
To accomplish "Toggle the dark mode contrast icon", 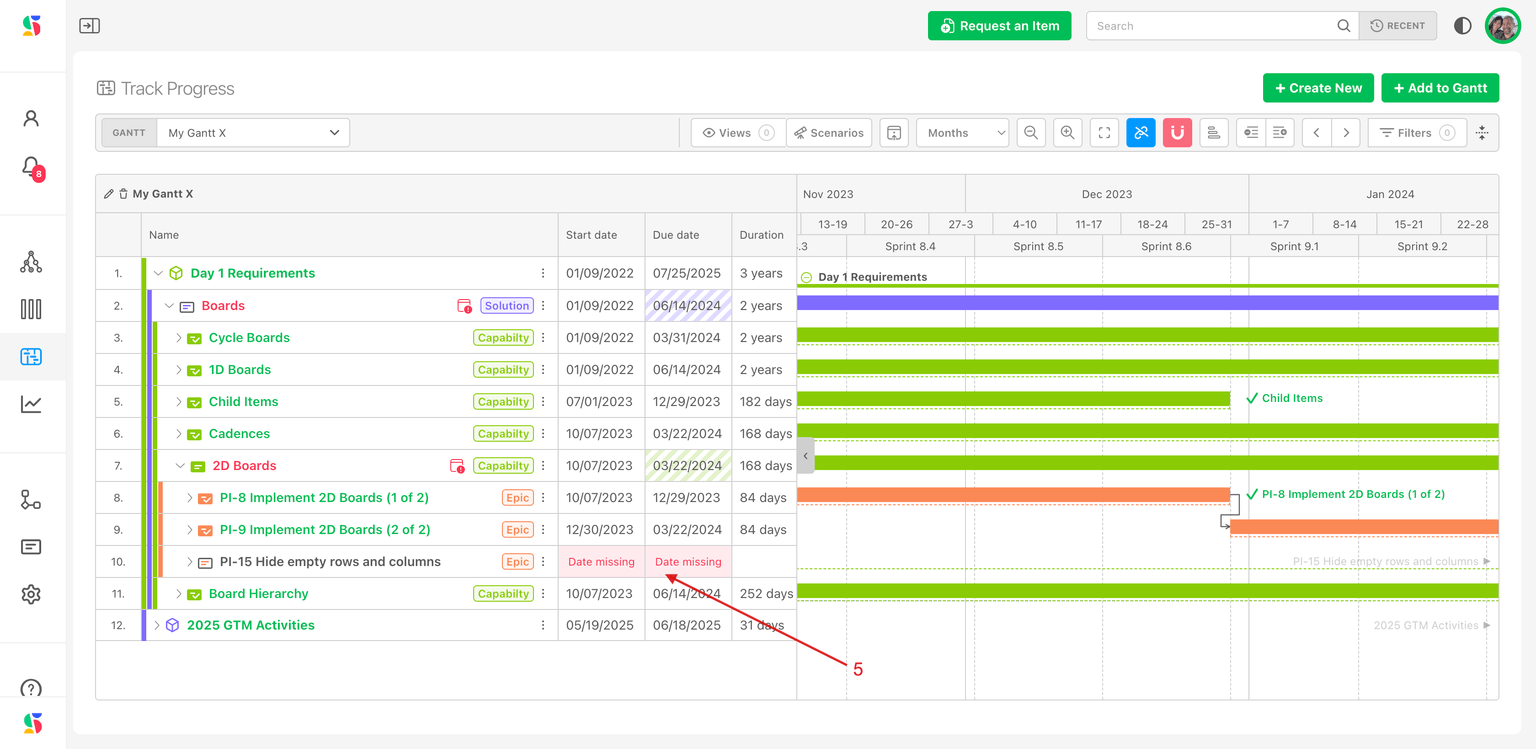I will (1462, 26).
